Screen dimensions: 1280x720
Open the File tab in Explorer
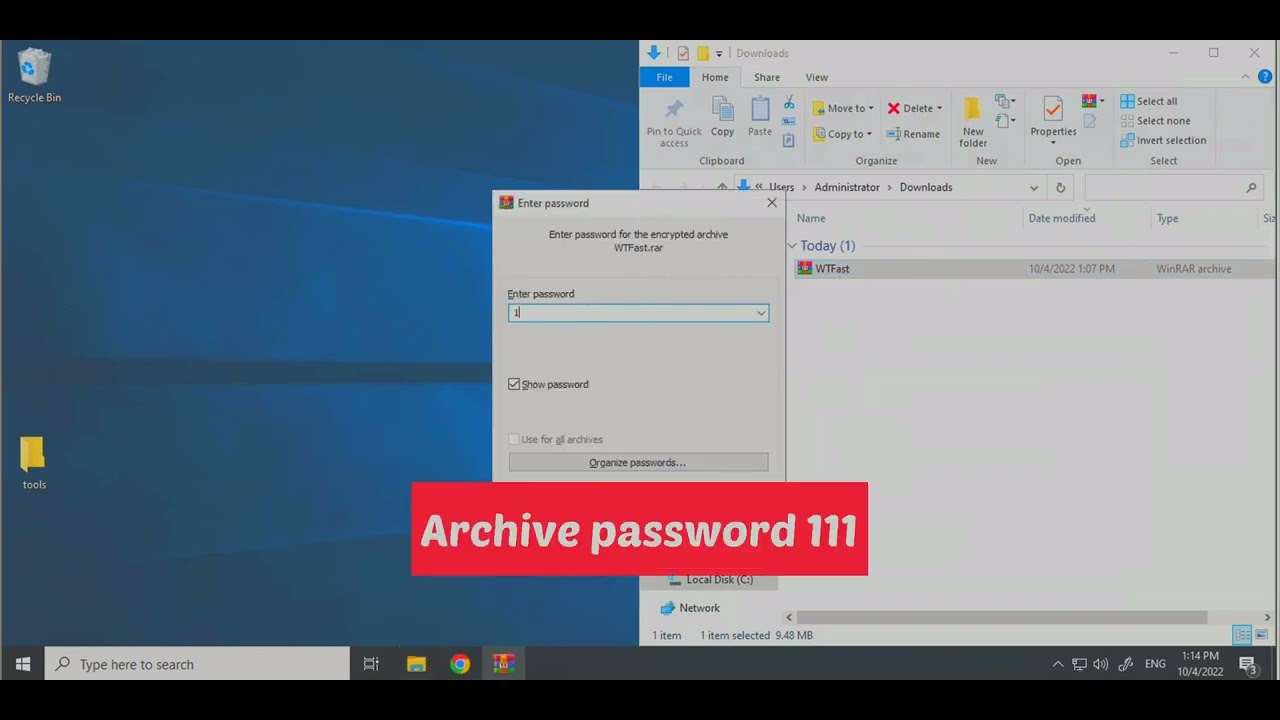pos(664,77)
